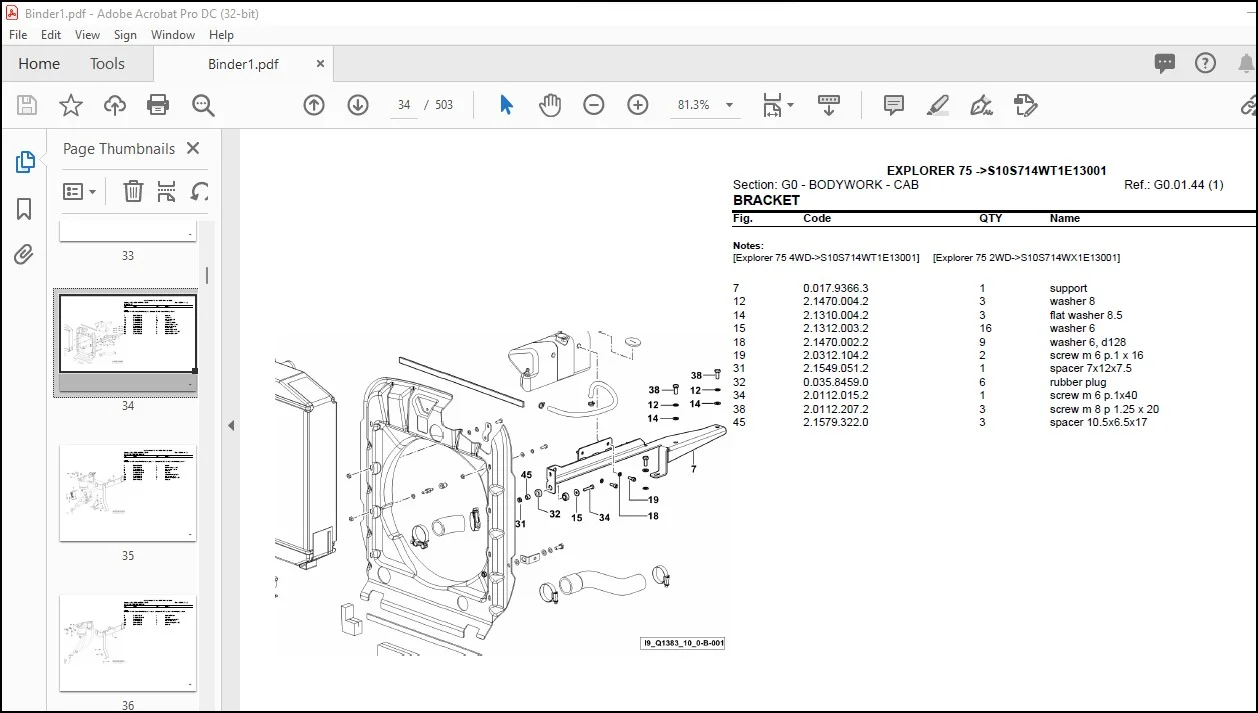Image resolution: width=1258 pixels, height=713 pixels.
Task: Open the Attachments paperclip panel
Action: (25, 255)
